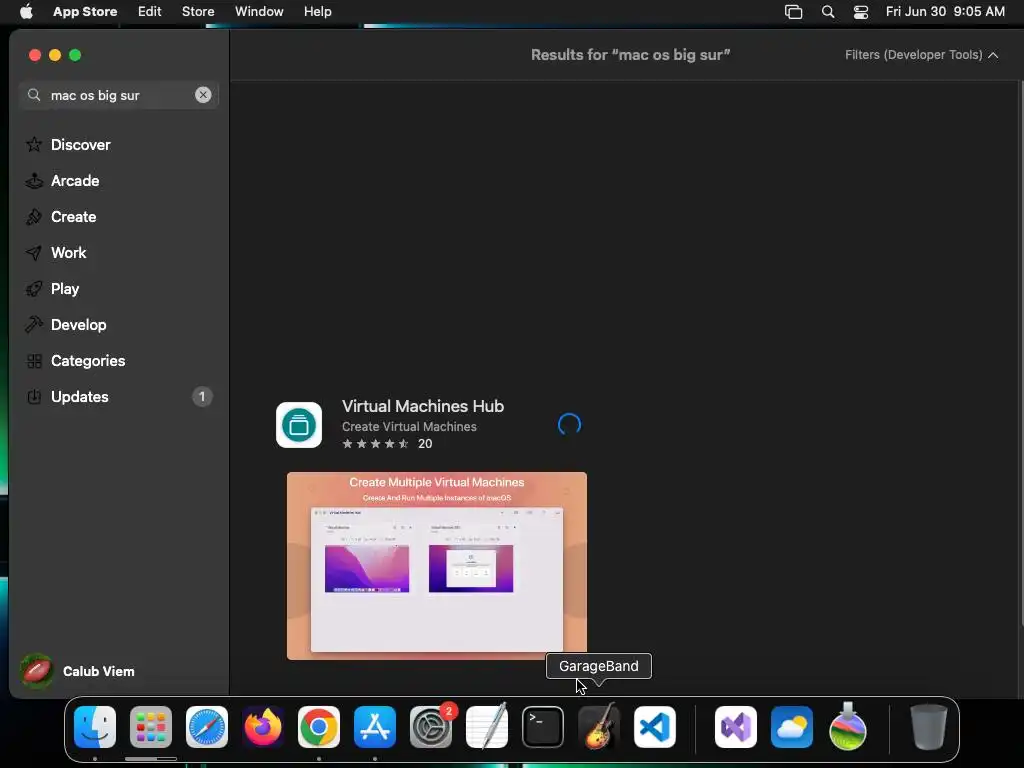The image size is (1024, 768).
Task: Click the Calub Viem account avatar
Action: pos(37,671)
